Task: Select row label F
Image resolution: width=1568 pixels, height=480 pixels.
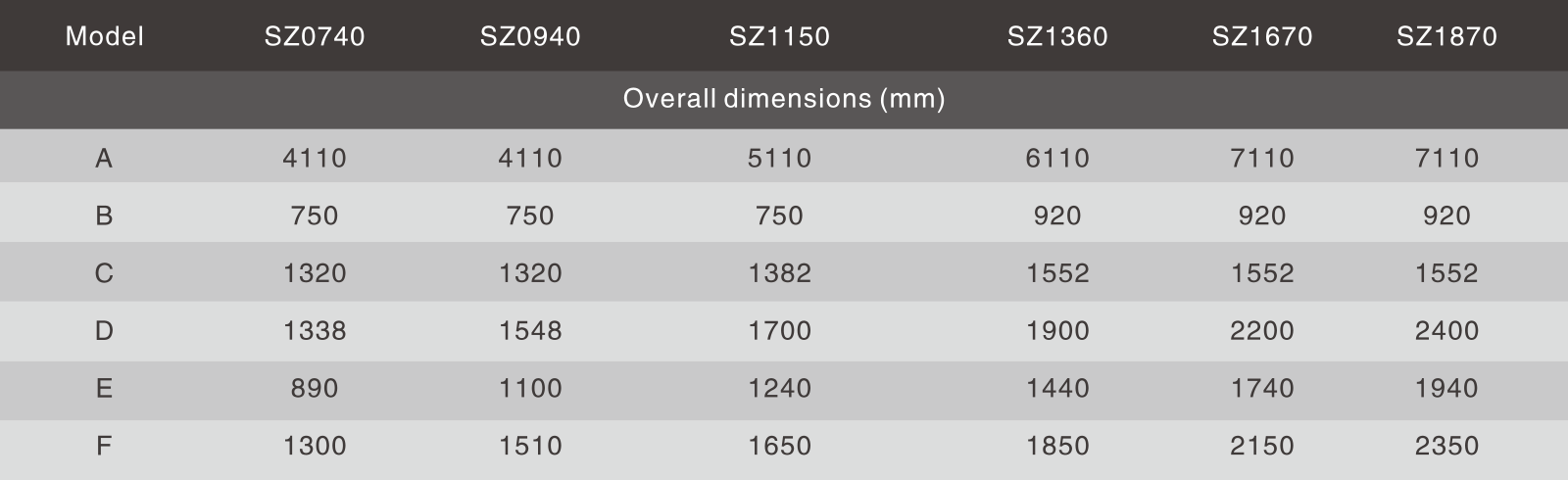Action: tap(104, 446)
